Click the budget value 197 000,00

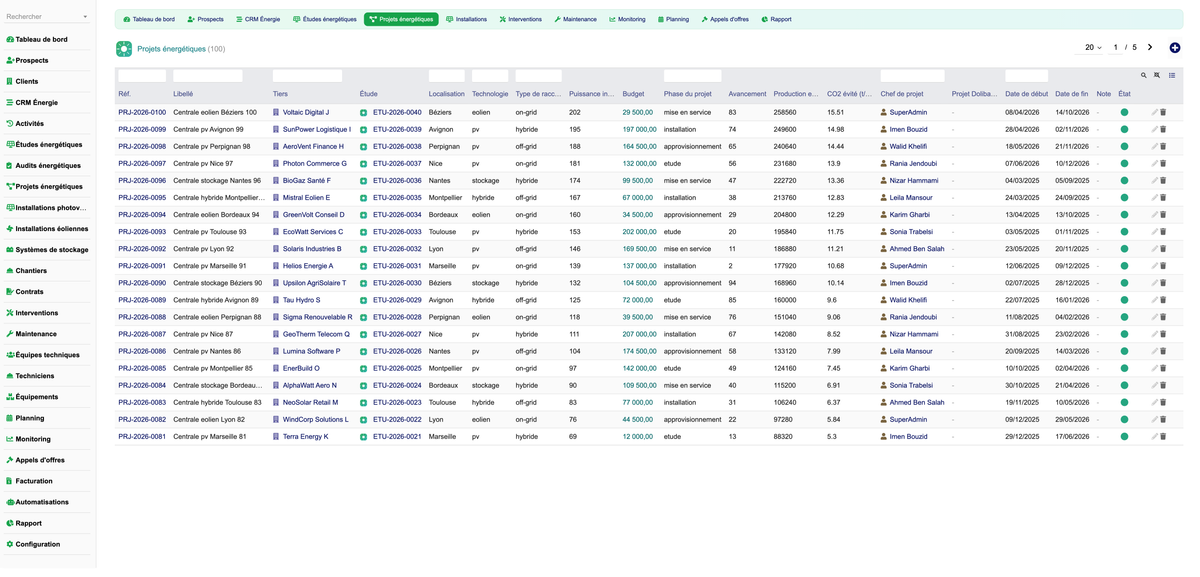[x=639, y=130]
